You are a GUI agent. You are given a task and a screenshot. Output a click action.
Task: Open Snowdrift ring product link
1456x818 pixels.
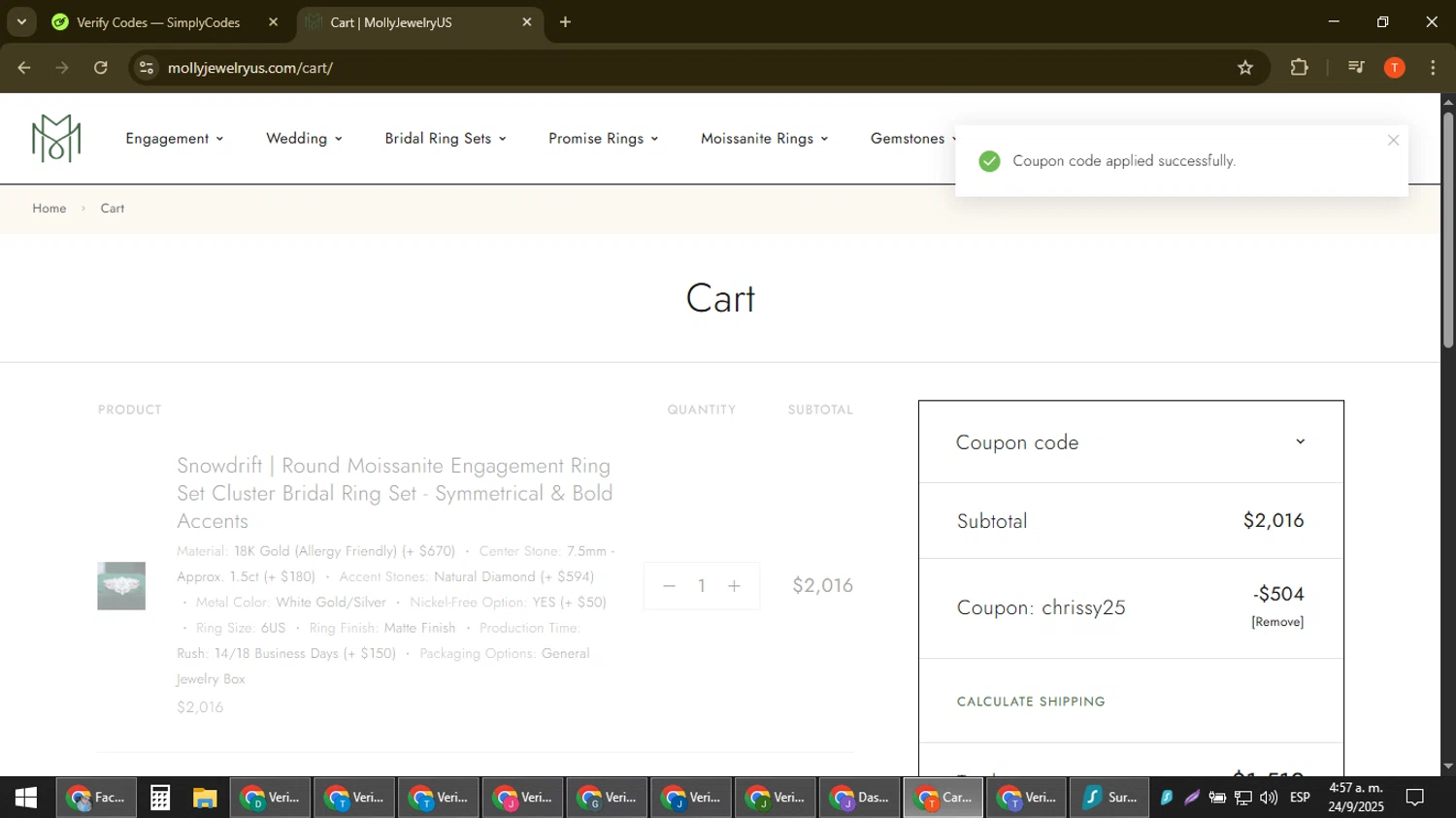[395, 493]
